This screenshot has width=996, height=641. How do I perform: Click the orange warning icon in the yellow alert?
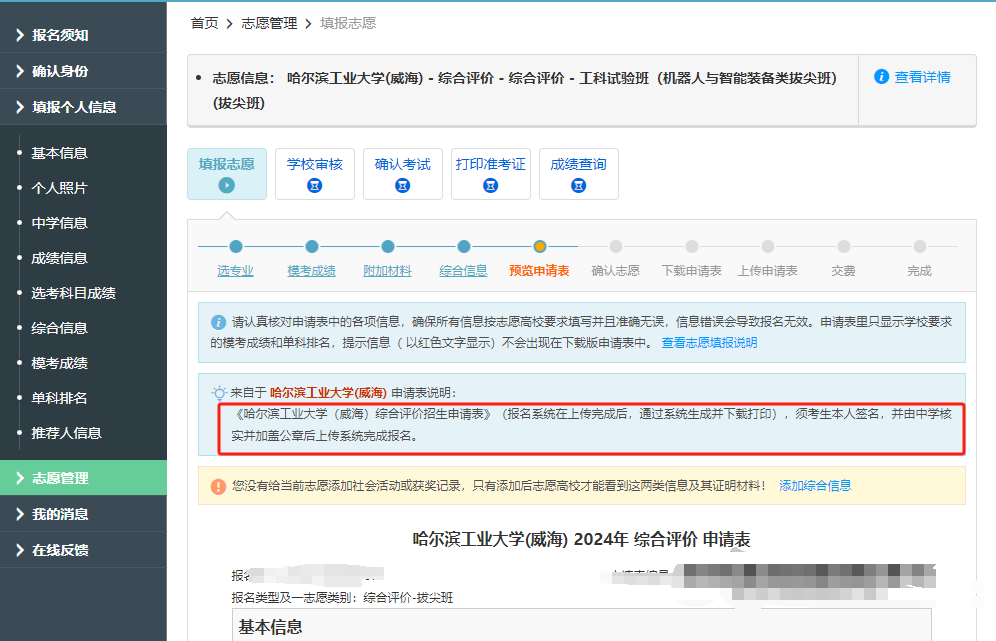coord(218,486)
